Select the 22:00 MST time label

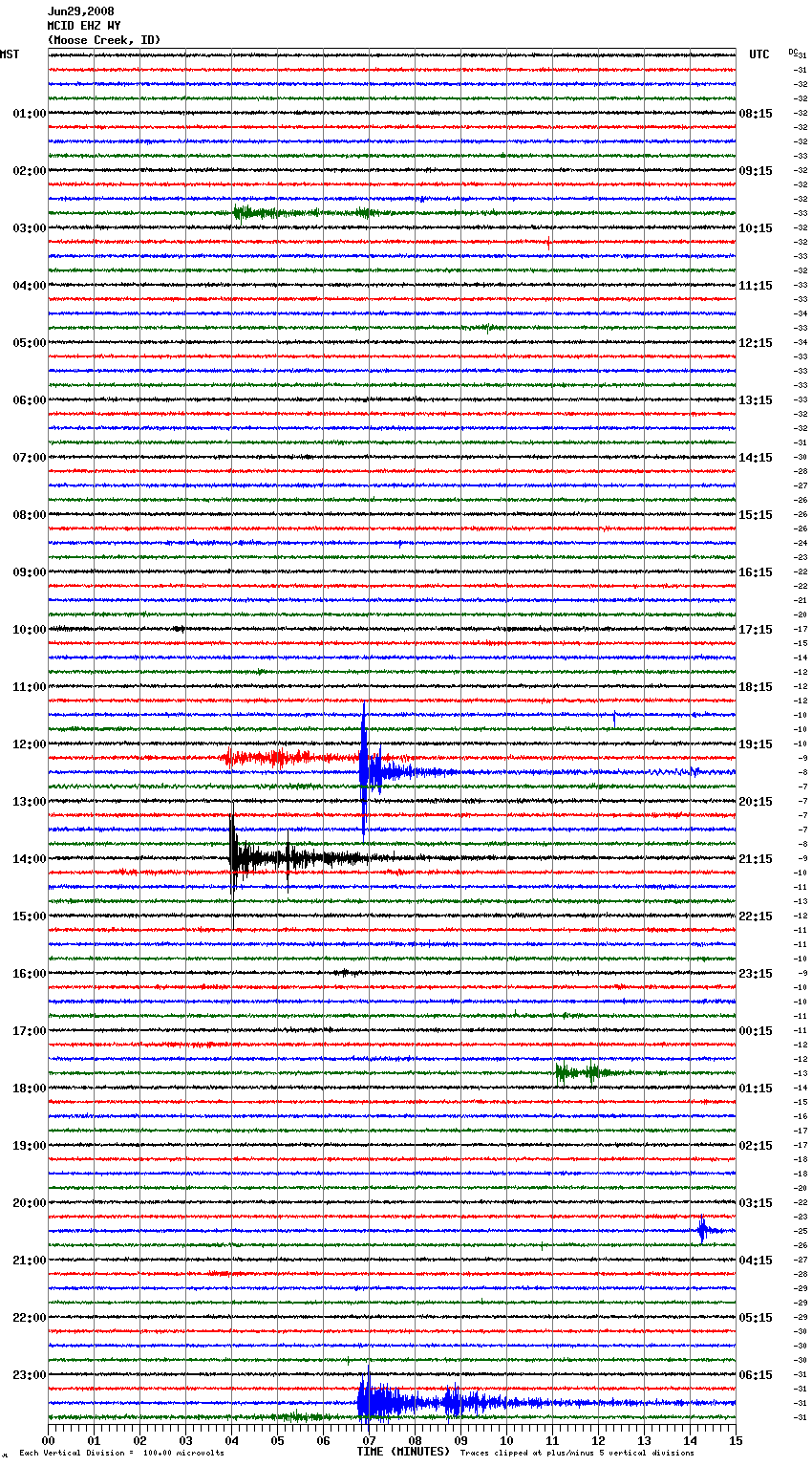click(30, 1318)
